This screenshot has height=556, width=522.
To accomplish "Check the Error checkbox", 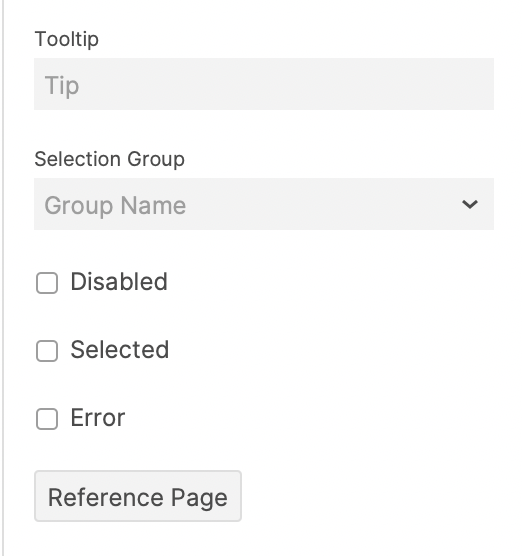I will pos(47,419).
